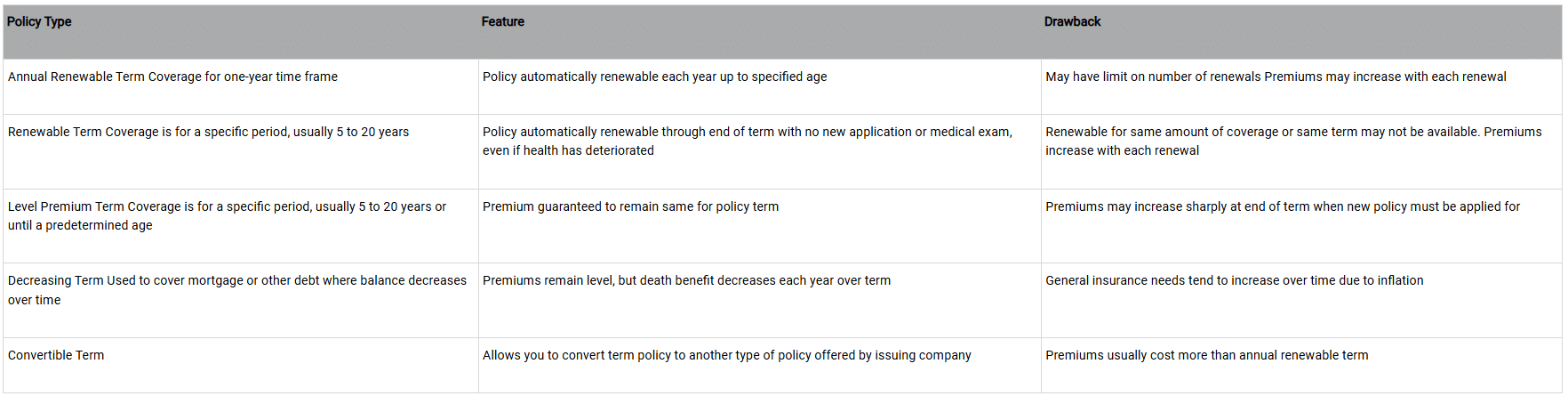
Task: Click the Drawback column header
Action: click(x=1072, y=21)
